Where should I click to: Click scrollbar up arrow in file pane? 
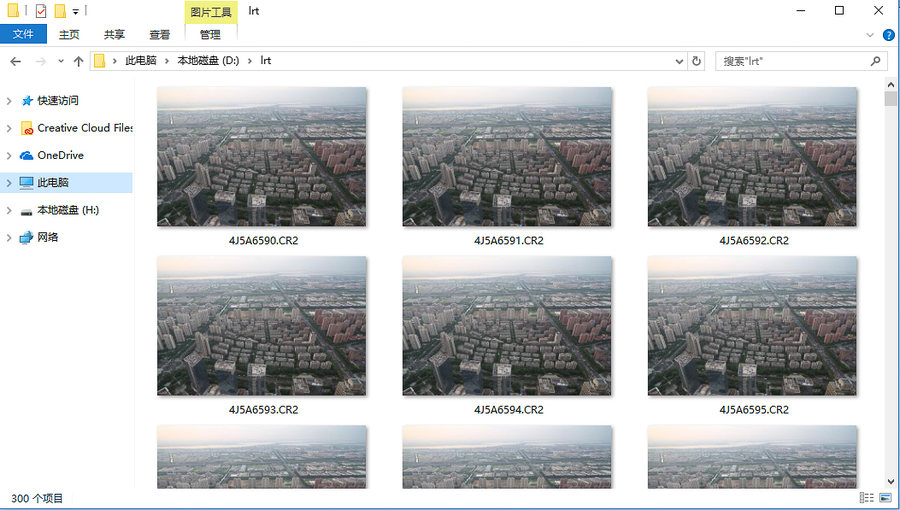click(x=891, y=84)
